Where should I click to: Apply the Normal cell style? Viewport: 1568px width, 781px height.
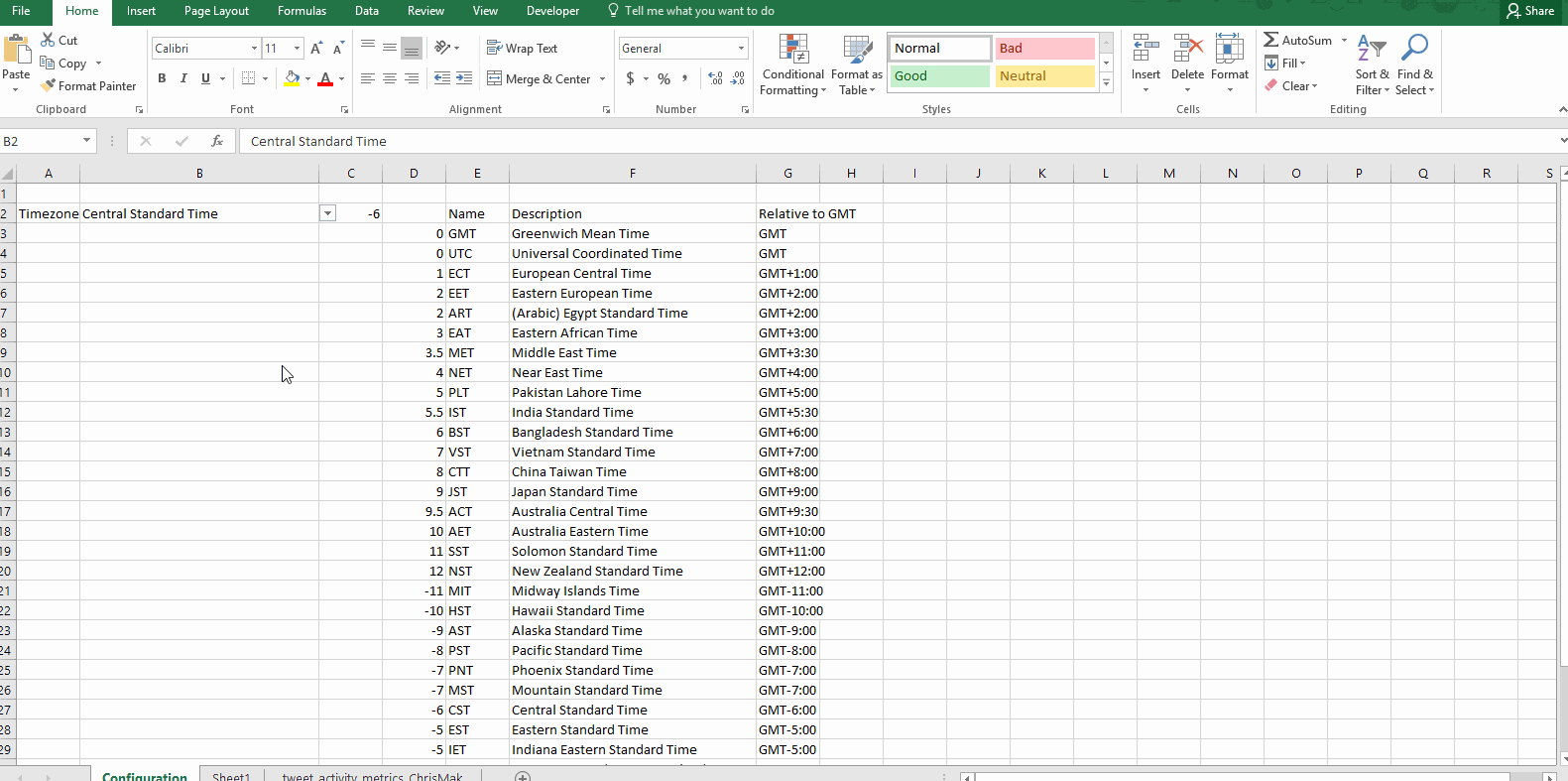[939, 48]
